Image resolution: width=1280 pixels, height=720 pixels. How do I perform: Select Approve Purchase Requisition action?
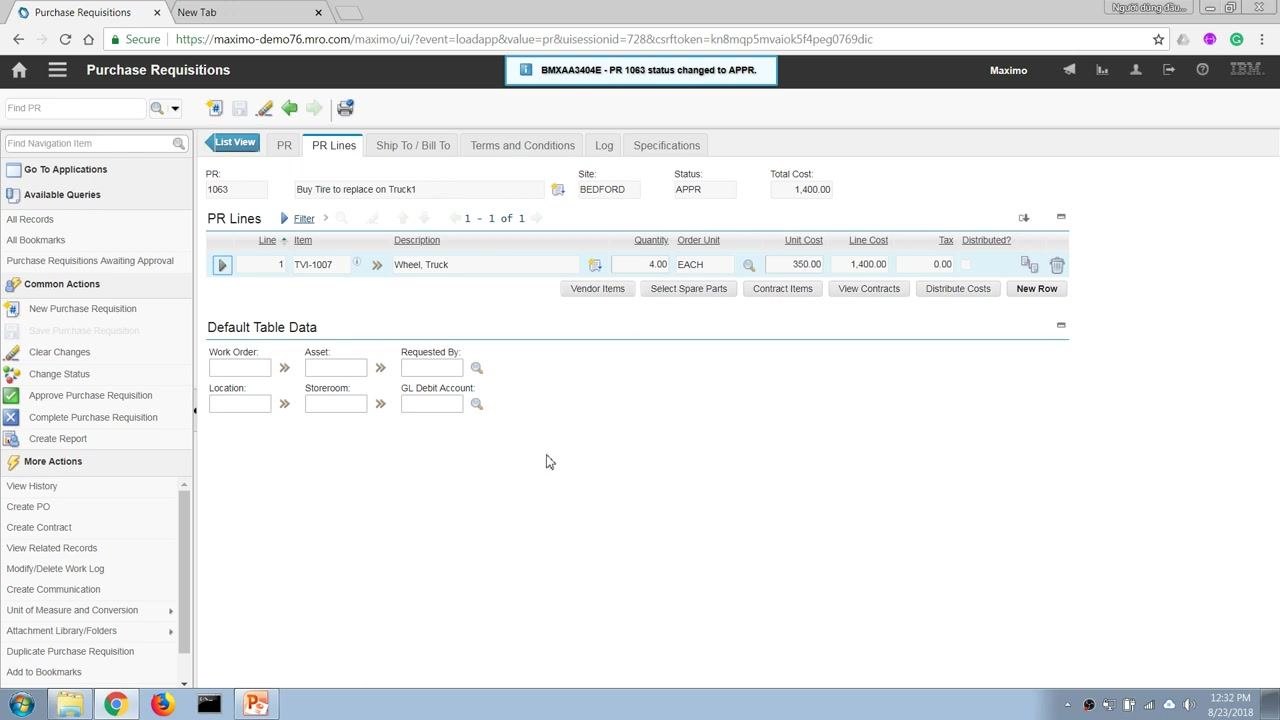pos(90,395)
